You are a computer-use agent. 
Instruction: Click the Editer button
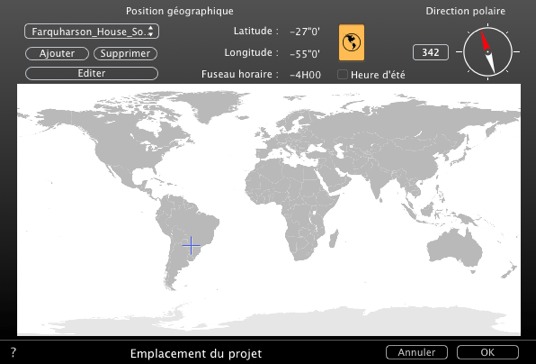click(x=92, y=73)
